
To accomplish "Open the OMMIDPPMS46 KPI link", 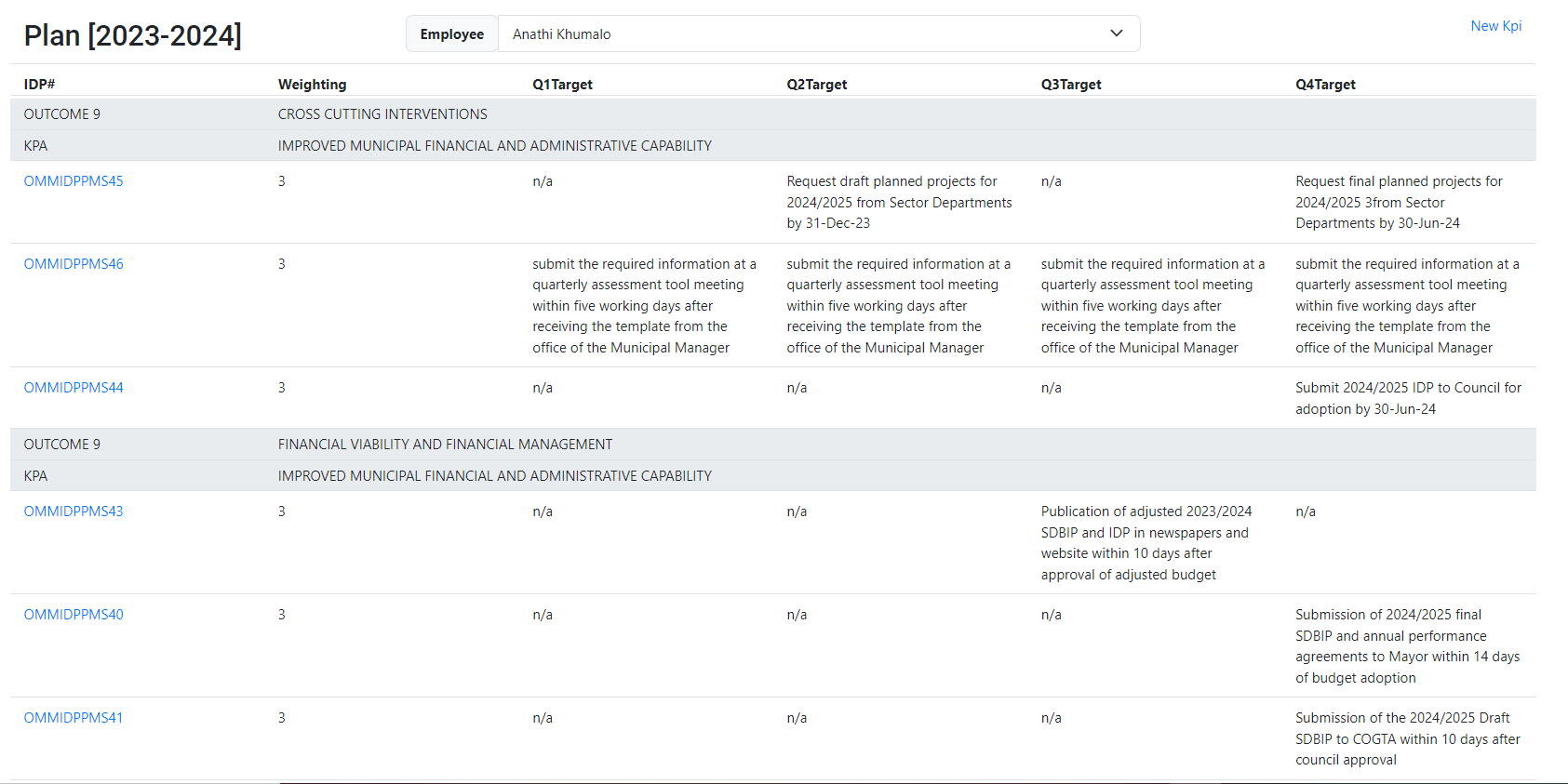I will click(x=74, y=264).
